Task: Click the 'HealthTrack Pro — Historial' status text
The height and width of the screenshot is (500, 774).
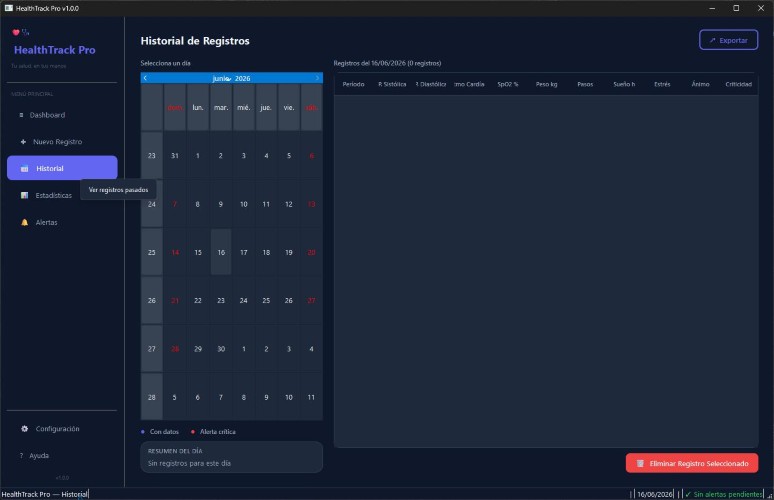Action: (44, 494)
